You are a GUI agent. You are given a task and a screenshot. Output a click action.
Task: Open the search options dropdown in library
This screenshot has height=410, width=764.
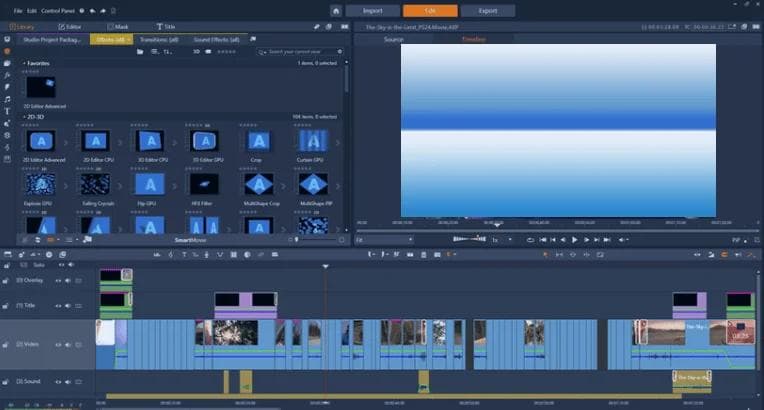(262, 52)
